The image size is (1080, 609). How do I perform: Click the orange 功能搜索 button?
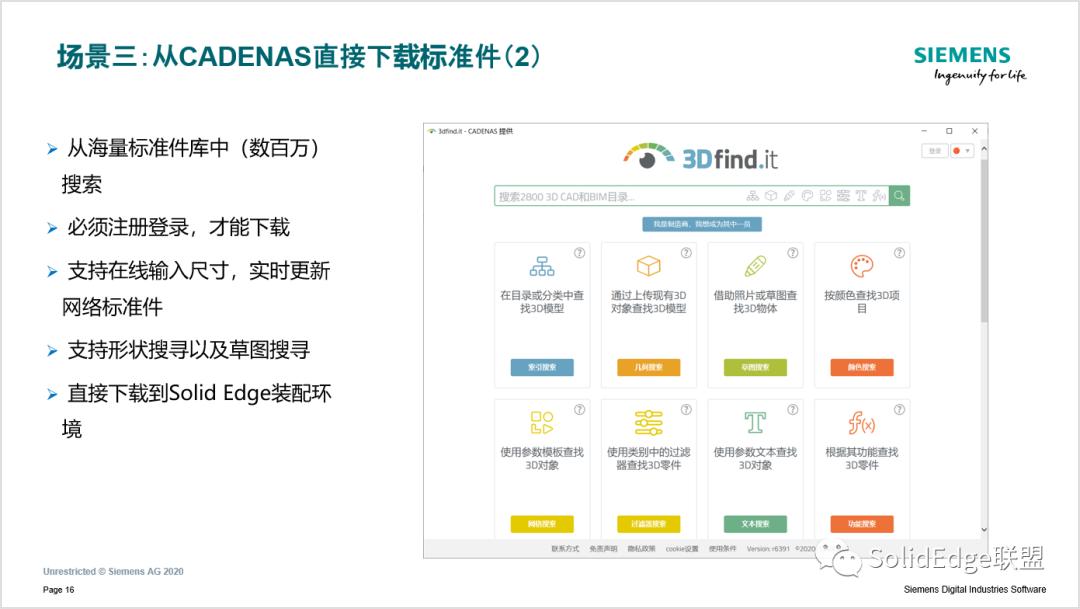(x=862, y=524)
